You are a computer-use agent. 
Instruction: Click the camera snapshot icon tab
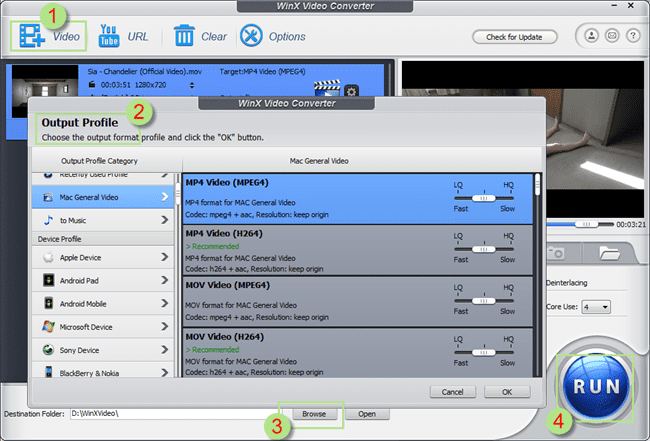tap(555, 253)
